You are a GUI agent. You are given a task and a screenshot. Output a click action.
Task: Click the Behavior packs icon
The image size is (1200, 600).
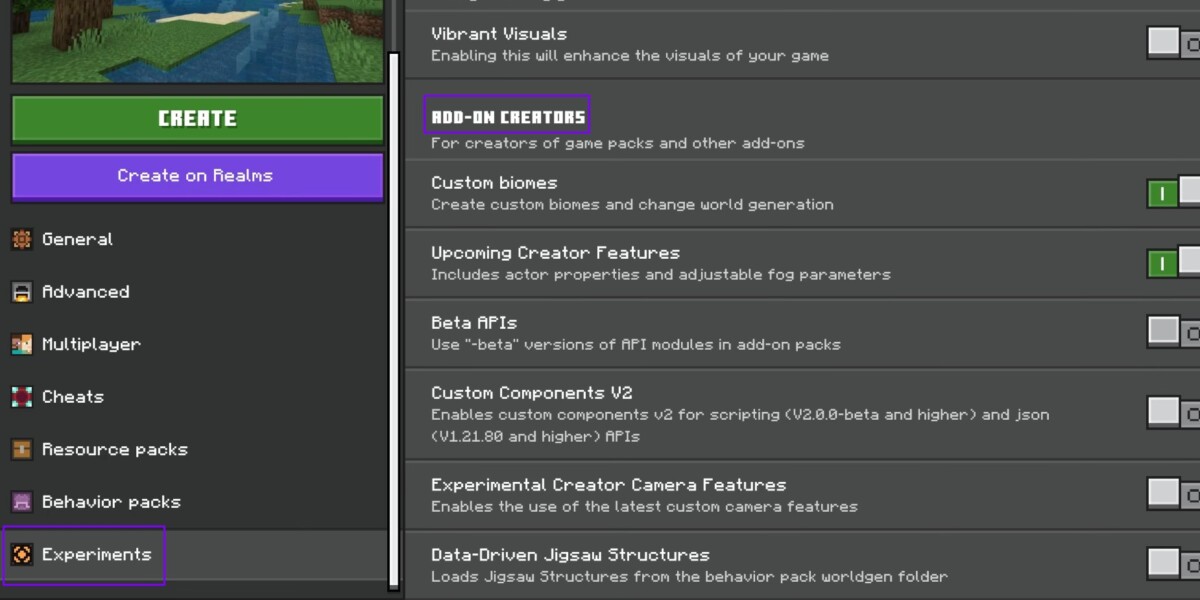[23, 501]
